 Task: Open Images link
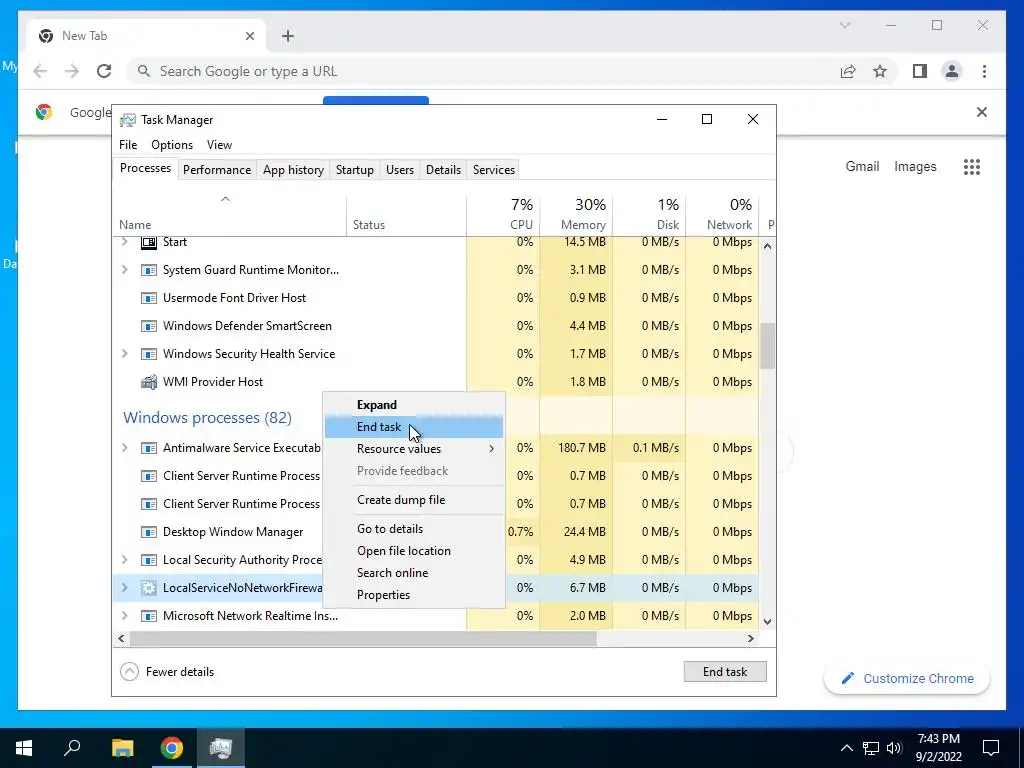pos(915,167)
